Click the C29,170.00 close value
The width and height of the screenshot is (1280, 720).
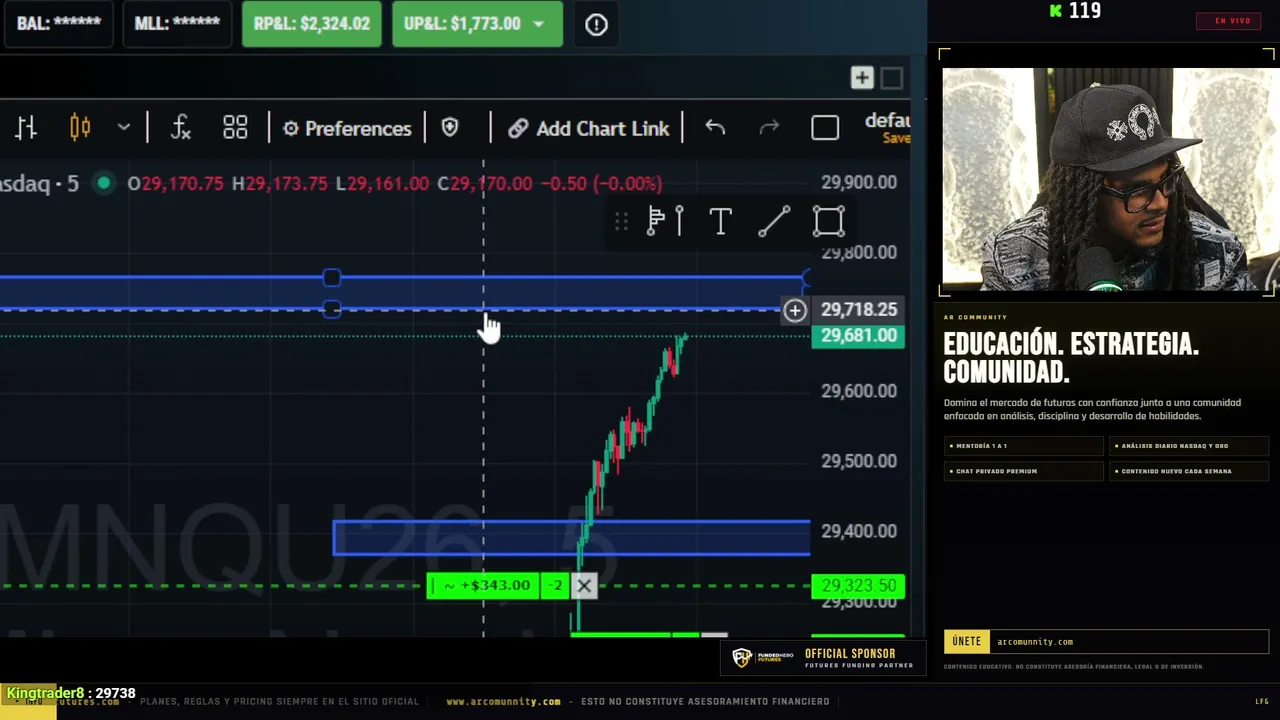point(485,184)
